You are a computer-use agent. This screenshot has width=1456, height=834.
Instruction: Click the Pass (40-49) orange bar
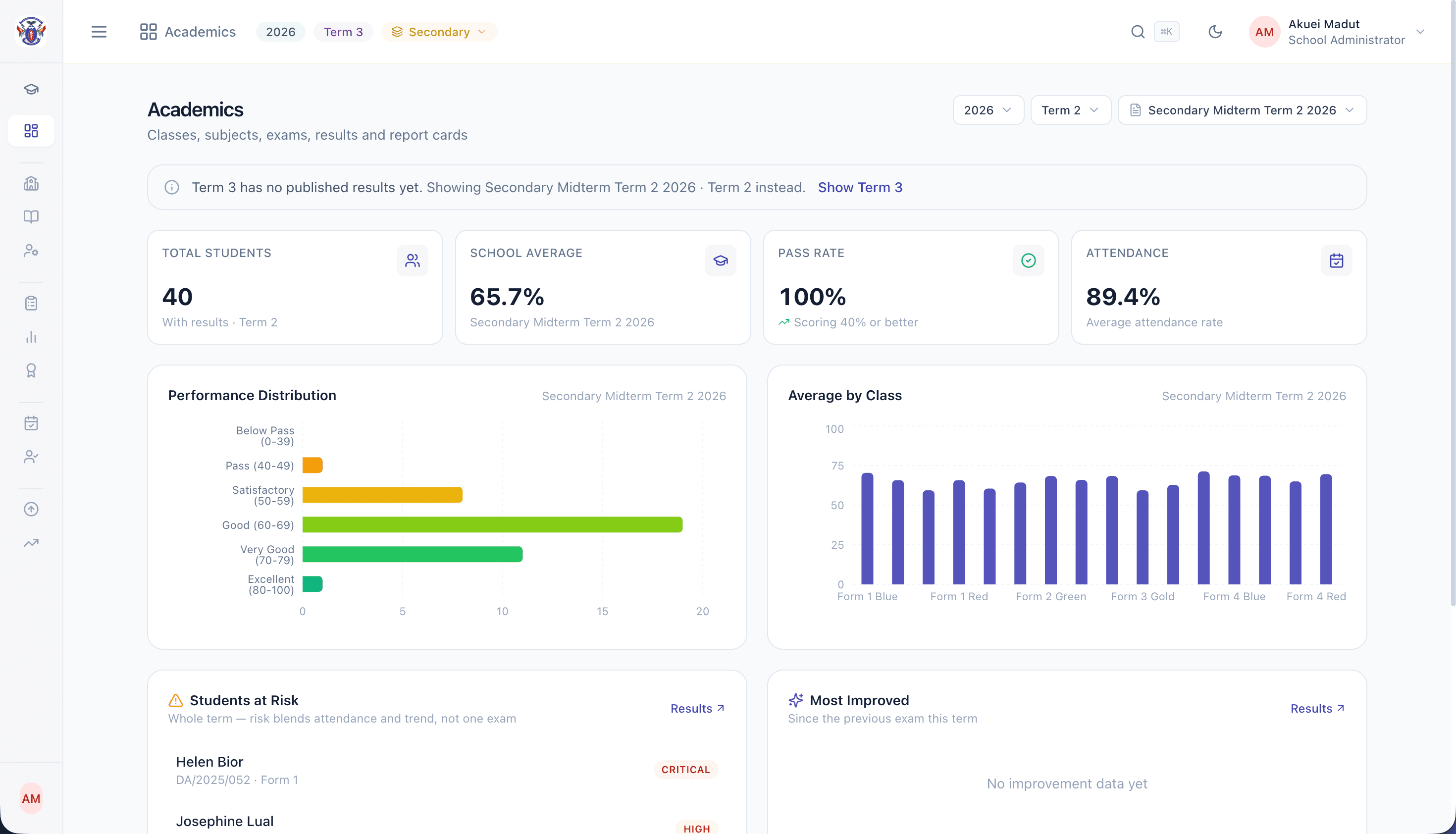pyautogui.click(x=312, y=465)
